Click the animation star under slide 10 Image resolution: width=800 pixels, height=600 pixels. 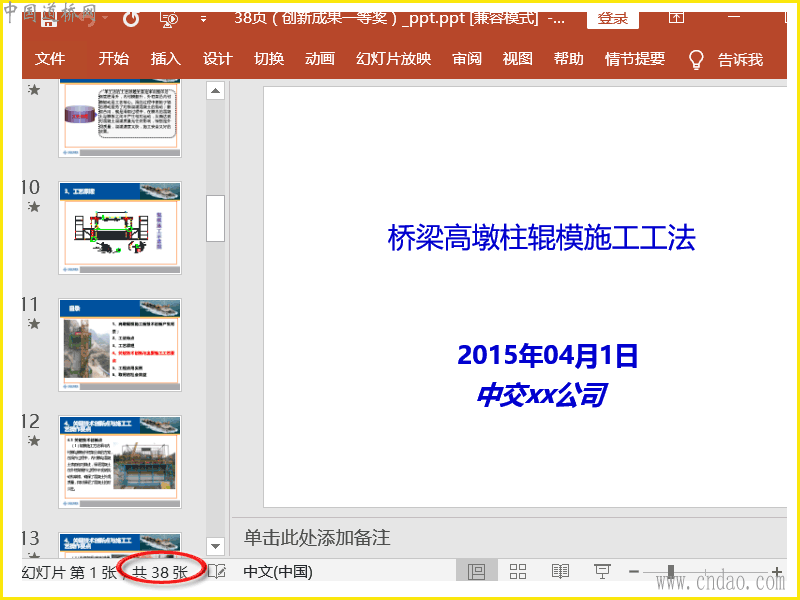pyautogui.click(x=34, y=207)
